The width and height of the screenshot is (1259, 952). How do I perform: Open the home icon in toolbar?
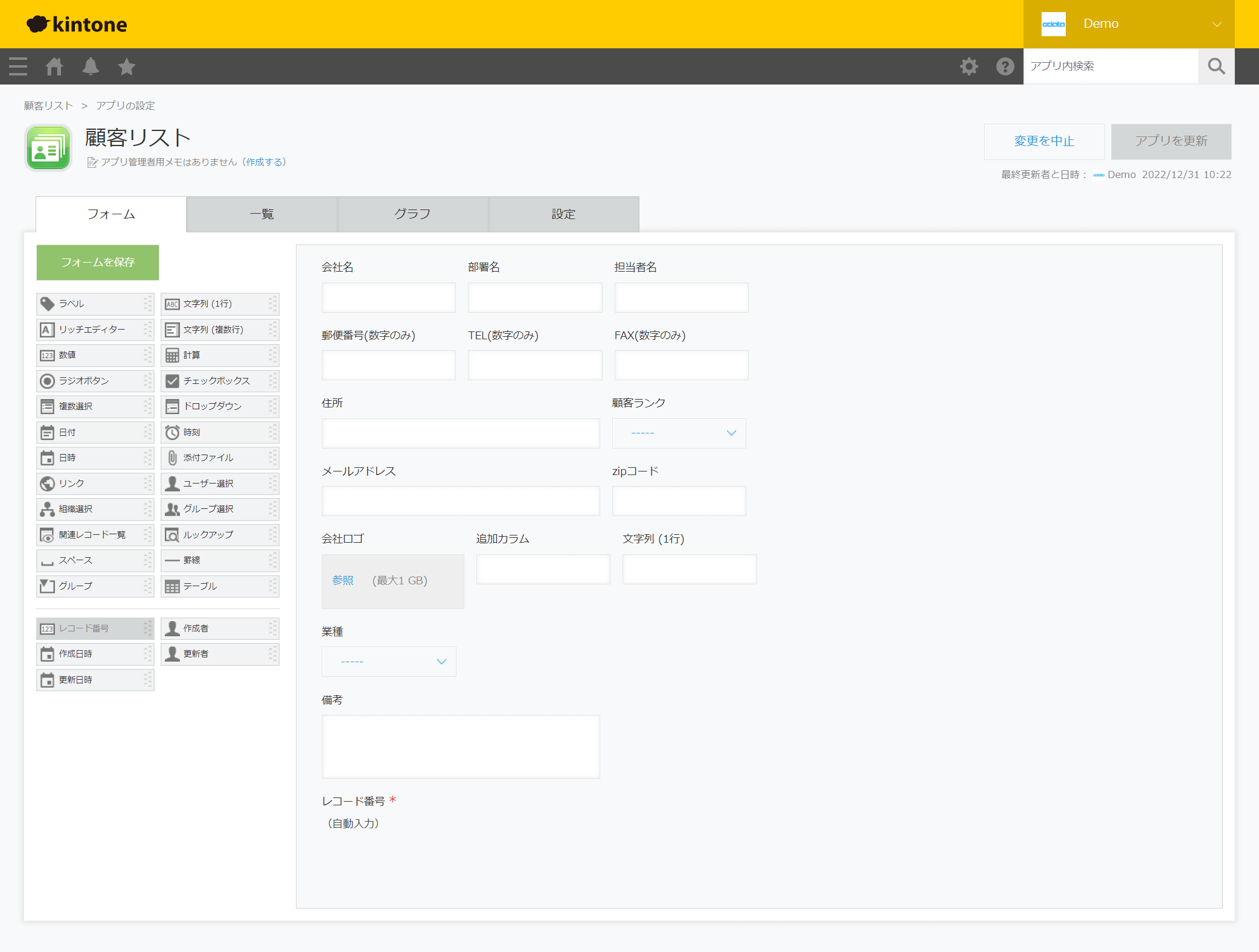(x=54, y=66)
